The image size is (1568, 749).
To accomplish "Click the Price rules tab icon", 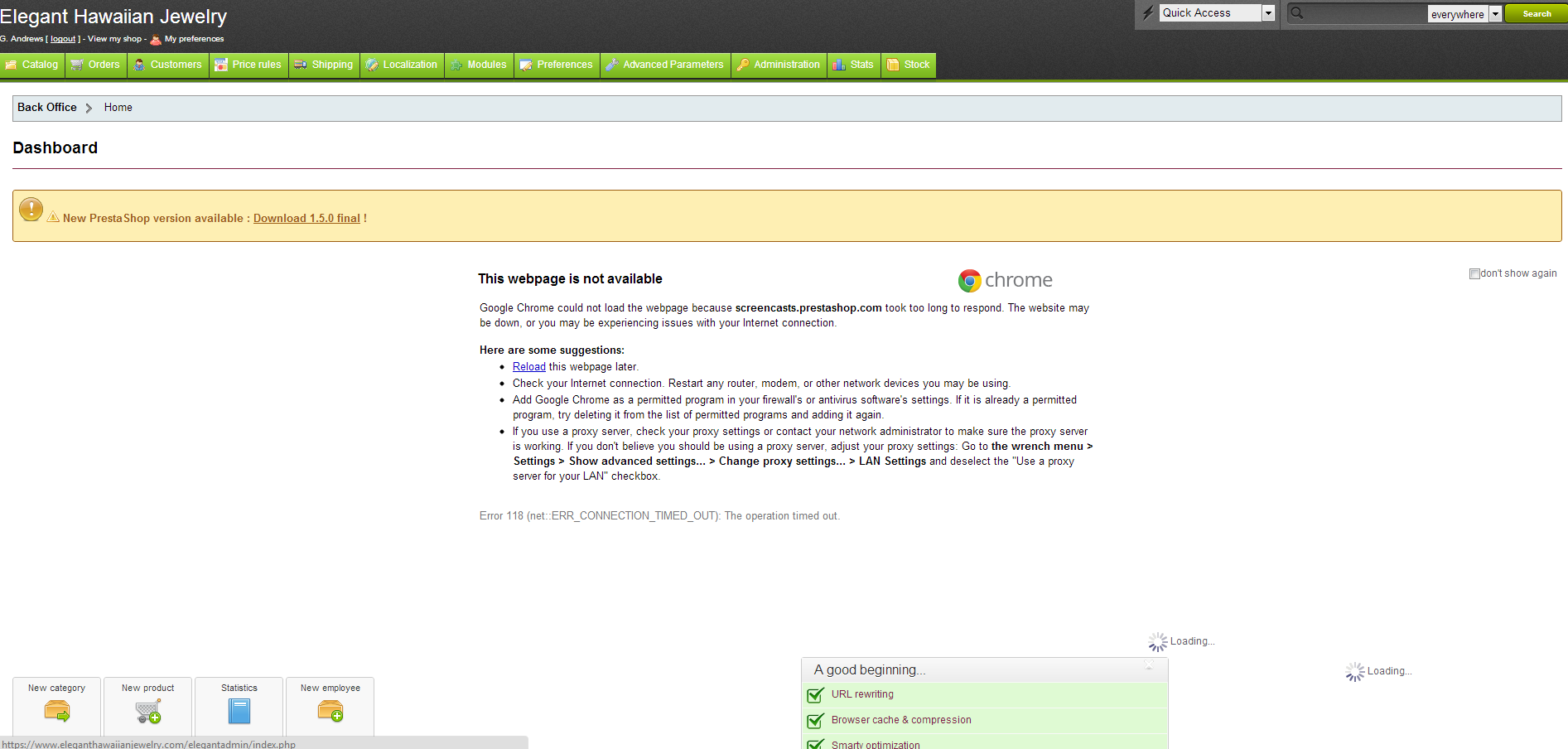I will 221,65.
